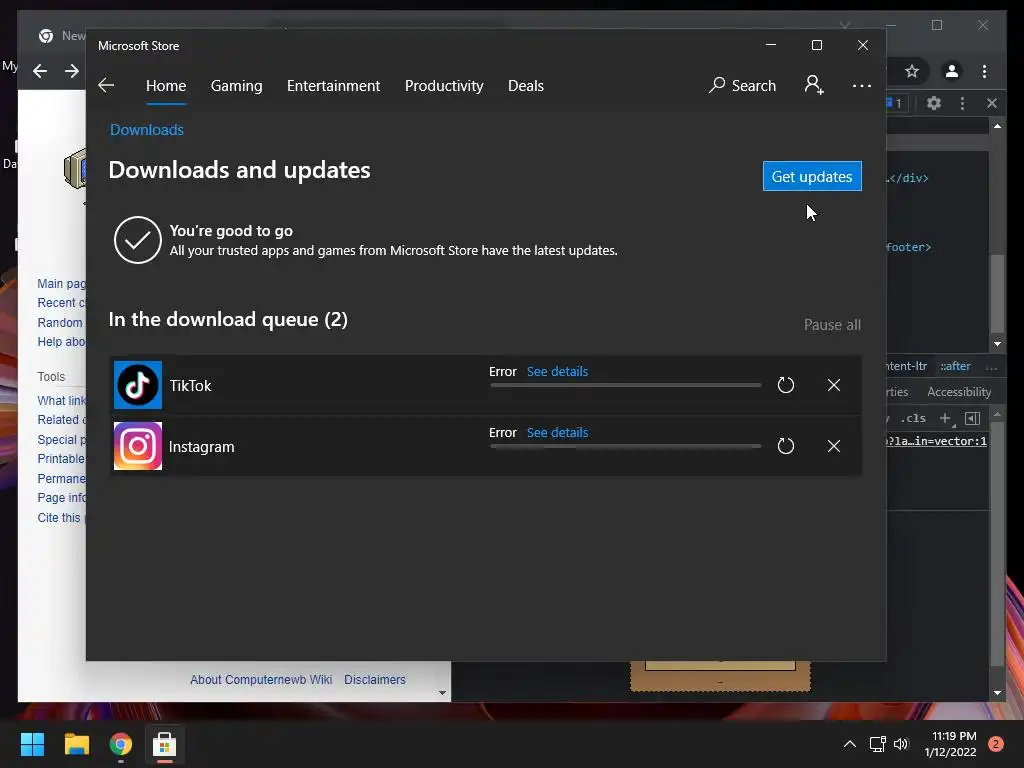Click Pause all in download queue
The height and width of the screenshot is (768, 1024).
pyautogui.click(x=832, y=325)
